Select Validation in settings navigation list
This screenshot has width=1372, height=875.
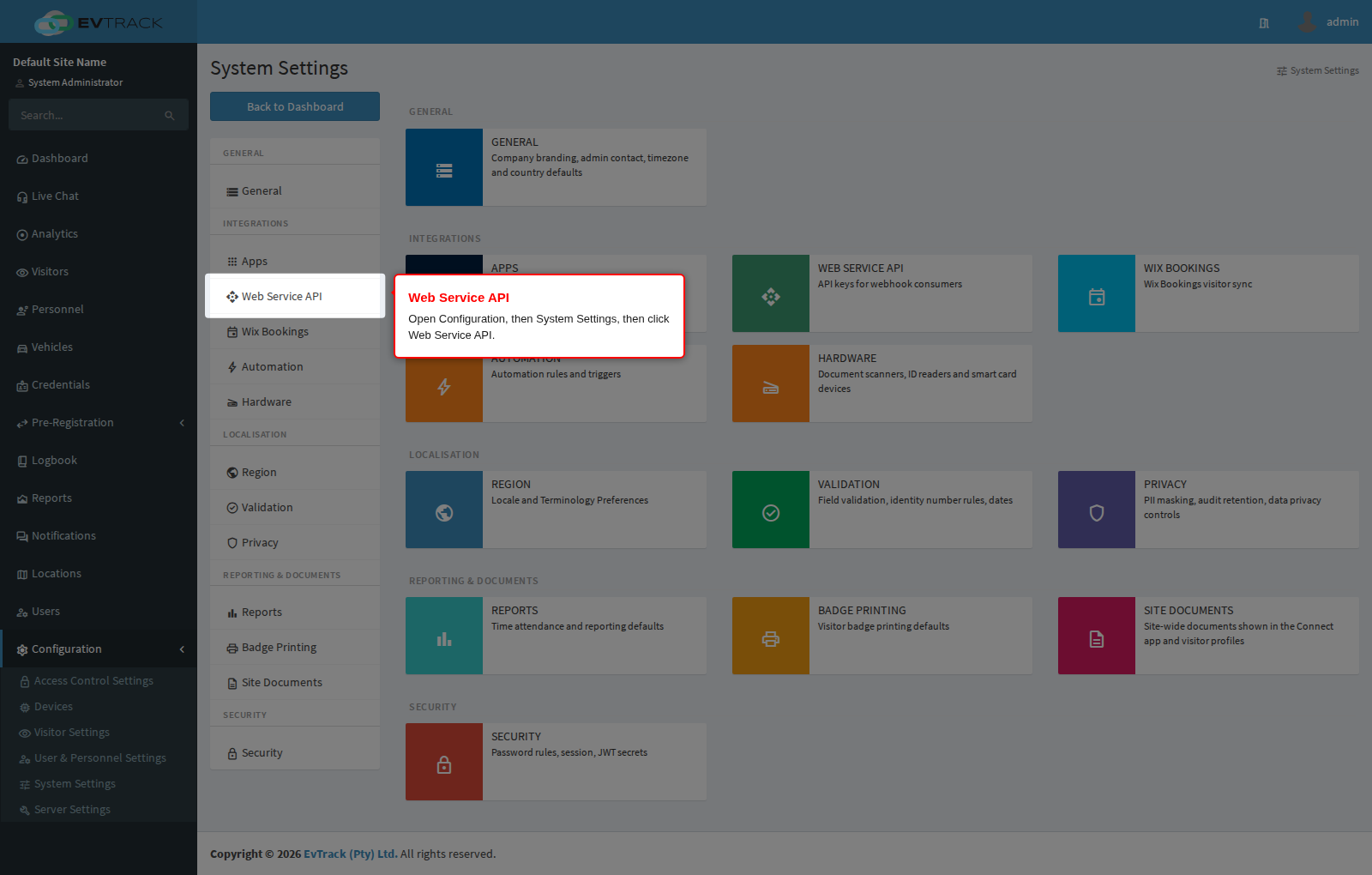[x=295, y=508]
